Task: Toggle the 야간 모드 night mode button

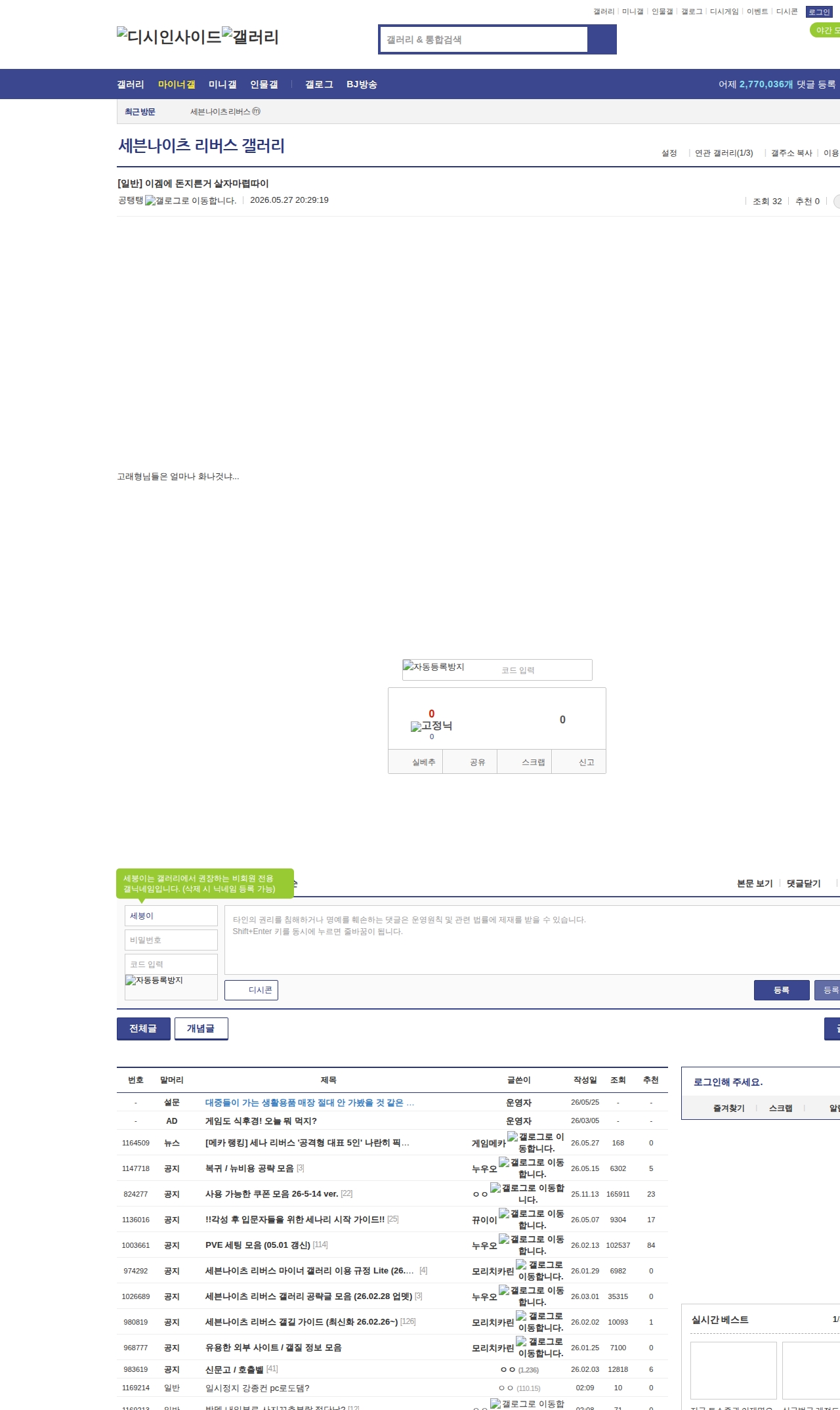Action: [826, 30]
